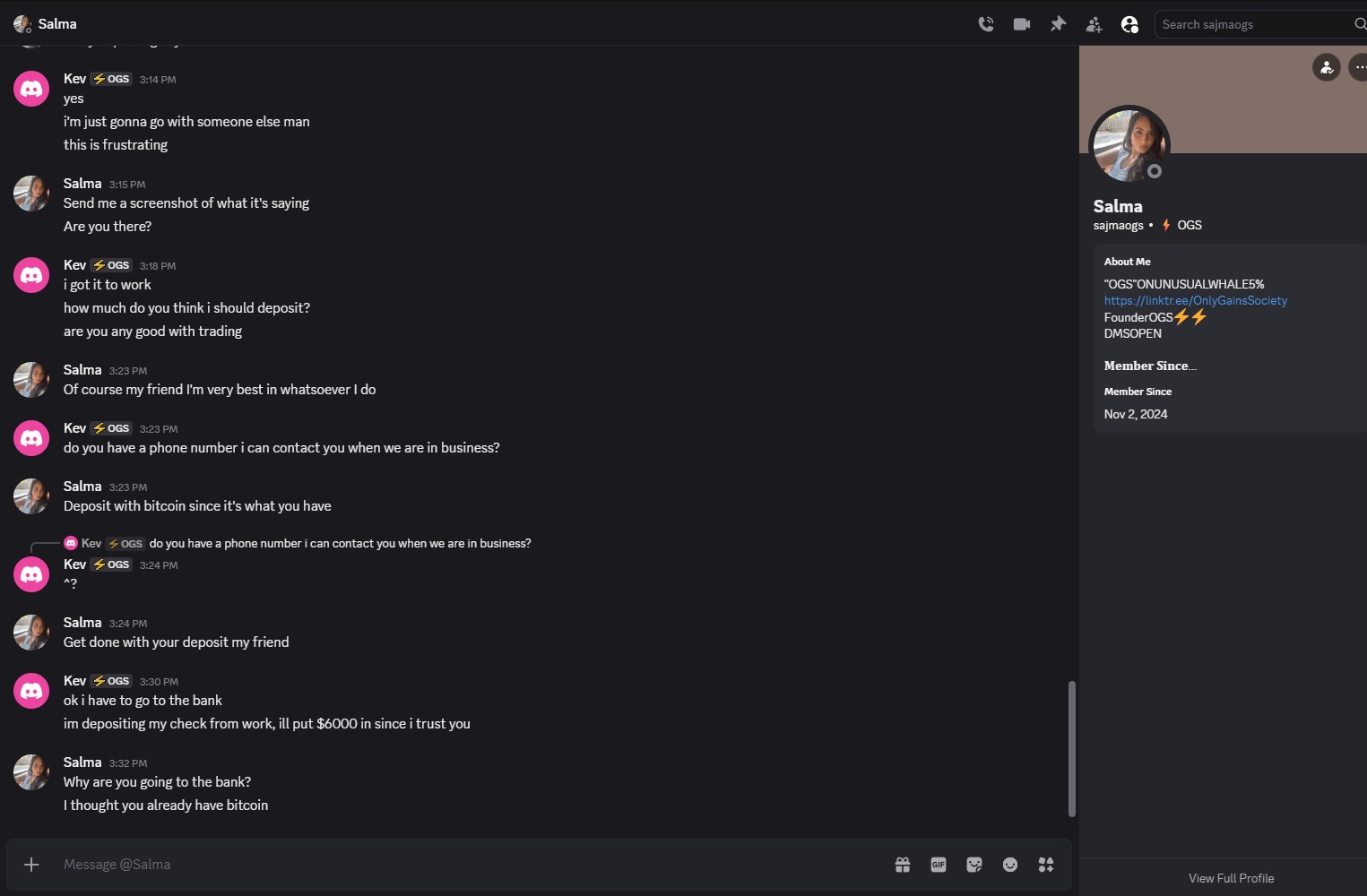Open the emoji picker
Image resolution: width=1367 pixels, height=896 pixels.
1010,865
